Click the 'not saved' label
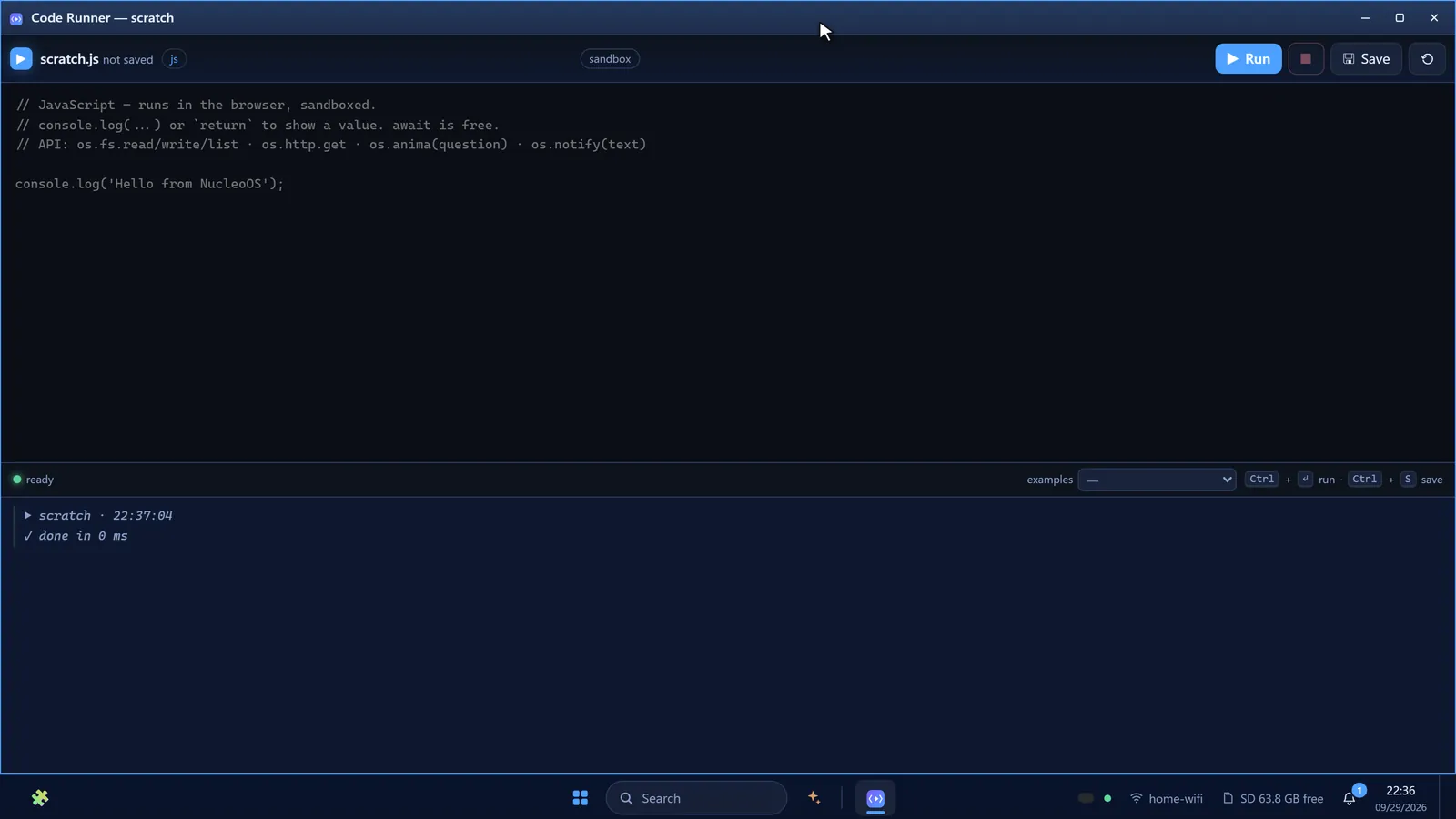Viewport: 1456px width, 819px height. pos(127,60)
